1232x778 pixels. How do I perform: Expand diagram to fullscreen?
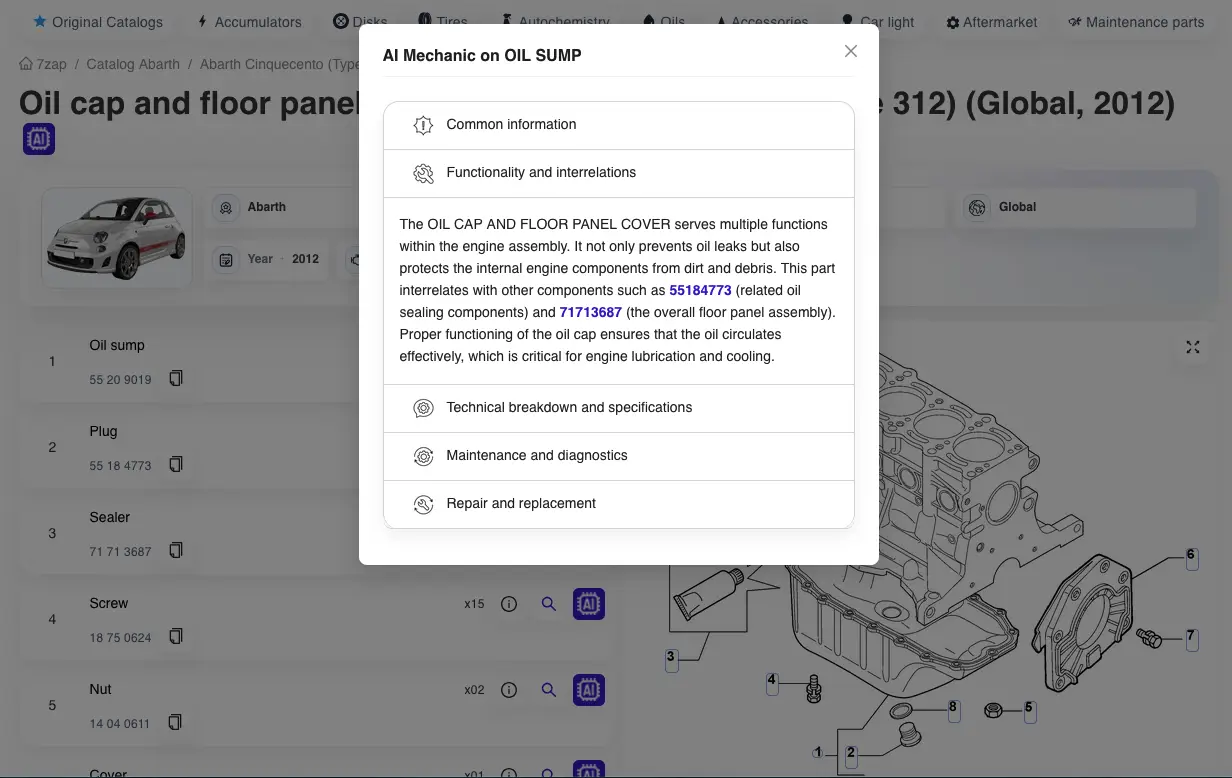tap(1192, 347)
